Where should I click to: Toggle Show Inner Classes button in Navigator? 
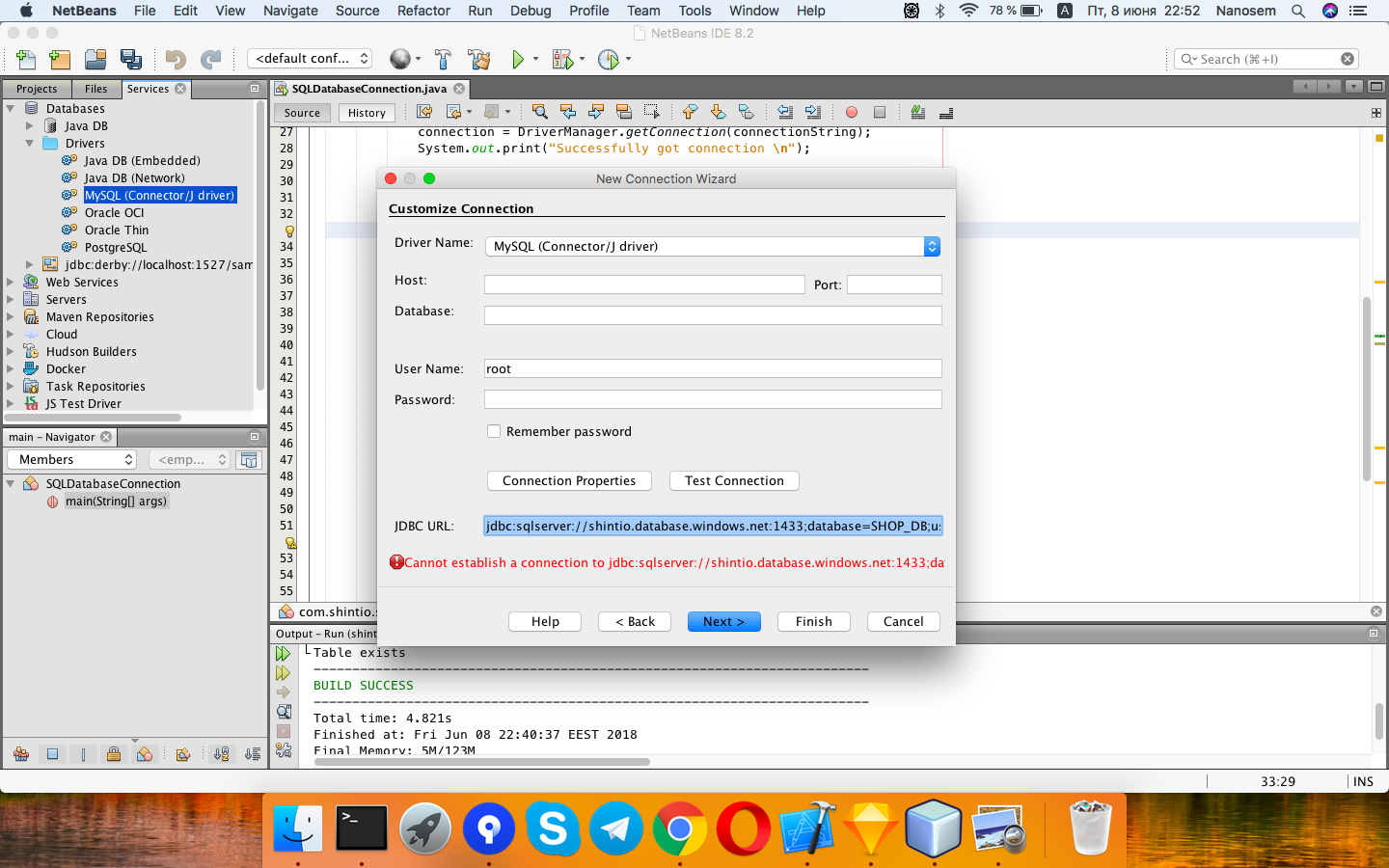click(x=145, y=754)
